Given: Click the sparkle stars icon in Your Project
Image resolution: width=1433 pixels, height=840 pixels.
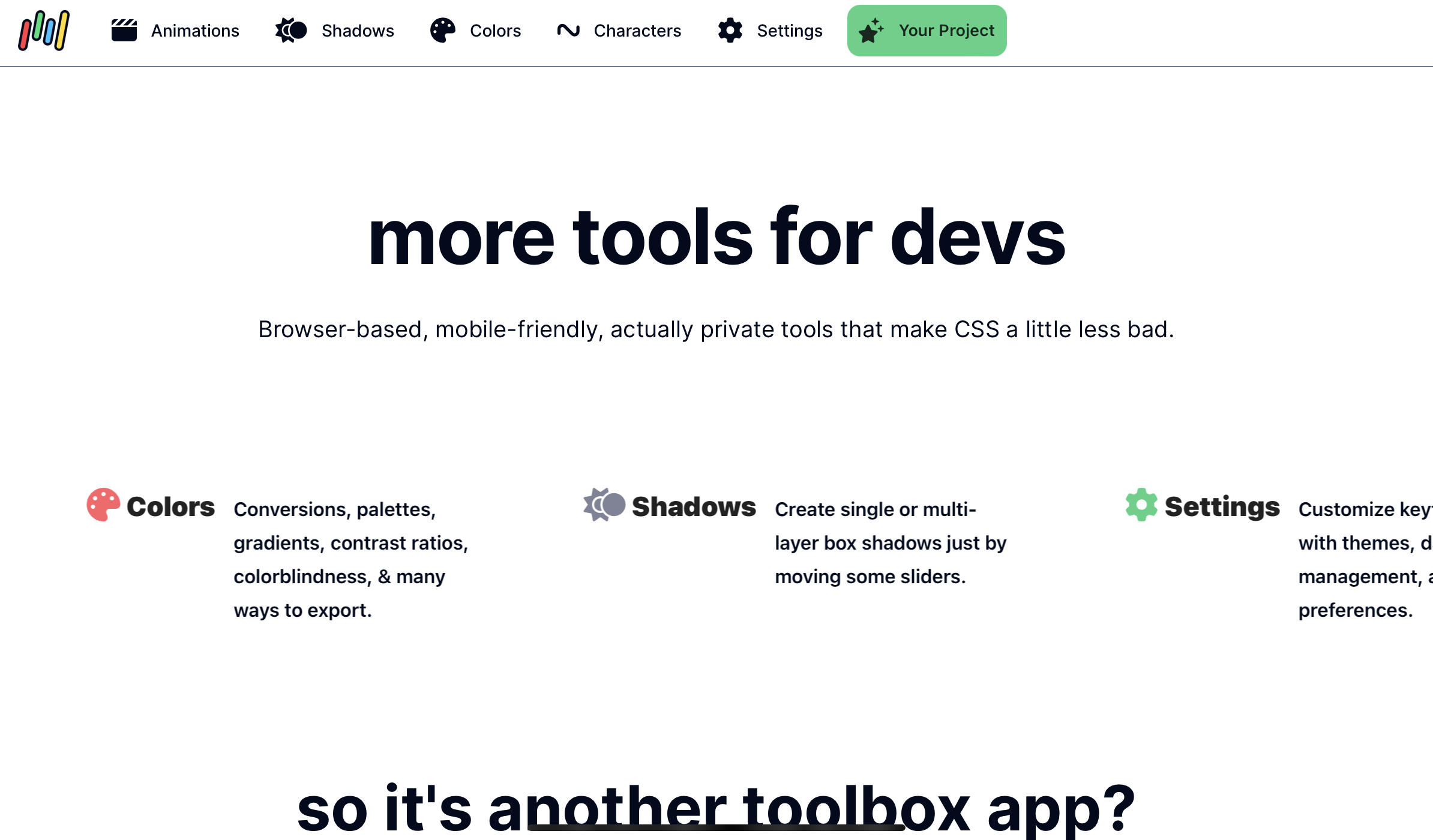Looking at the screenshot, I should pos(871,31).
